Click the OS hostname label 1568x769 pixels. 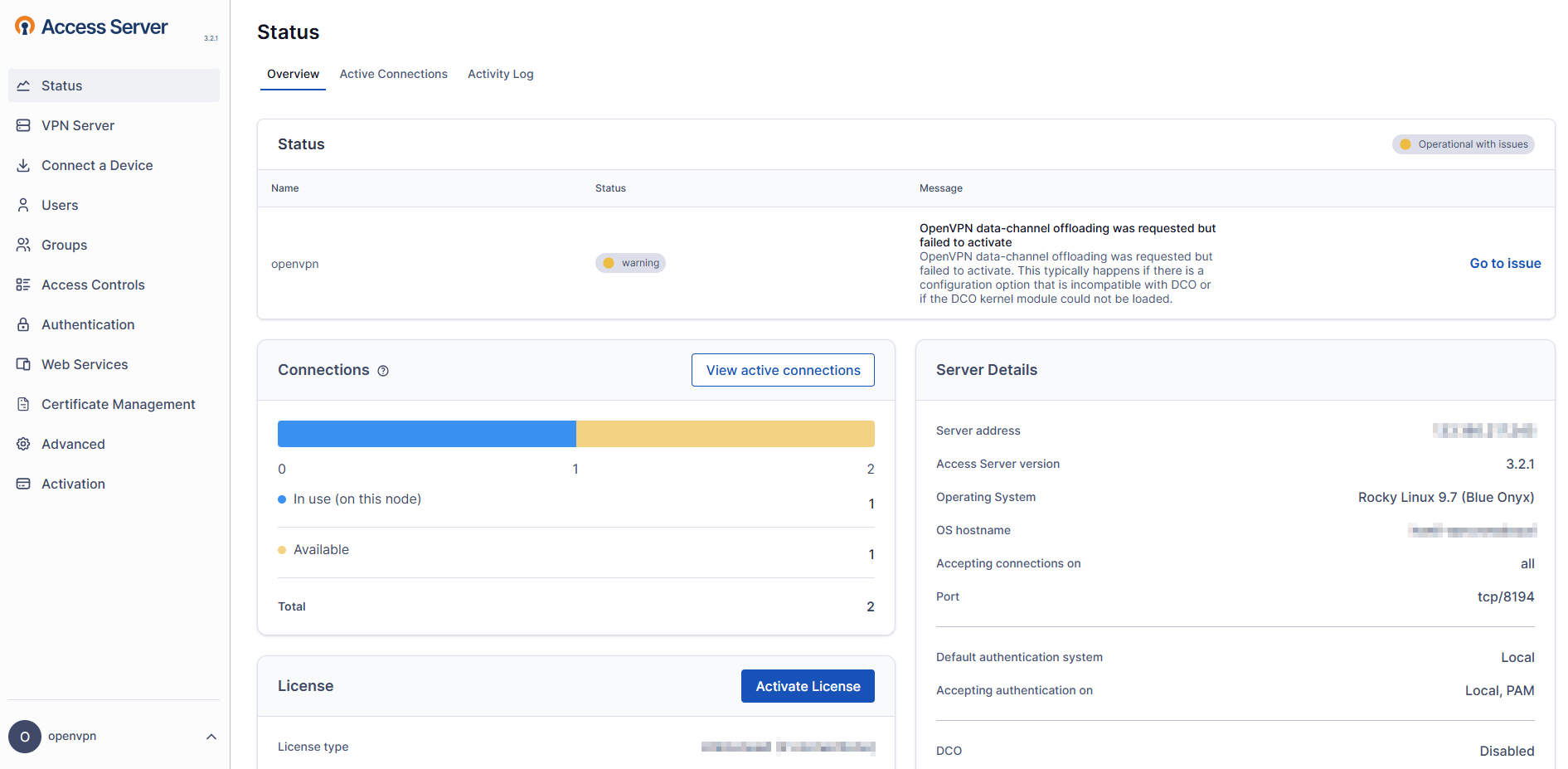tap(973, 530)
